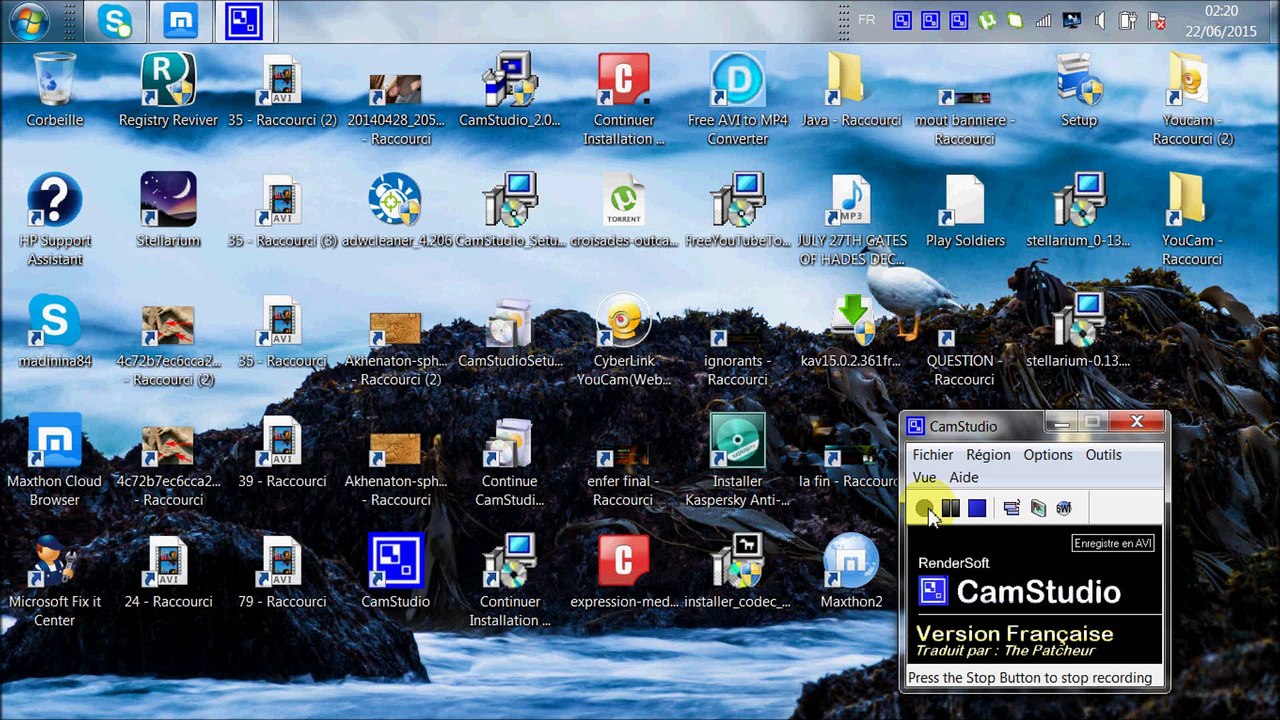The image size is (1280, 720).
Task: Select the 'JULY 27TH GATES OF HADES' MP3 file
Action: click(851, 221)
